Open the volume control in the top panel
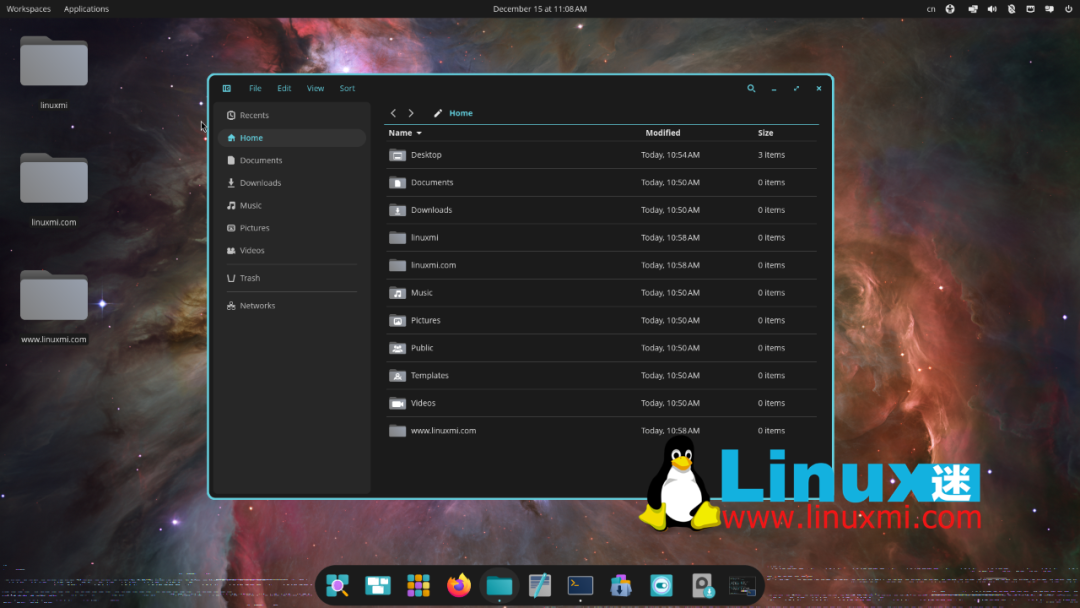 click(x=992, y=9)
